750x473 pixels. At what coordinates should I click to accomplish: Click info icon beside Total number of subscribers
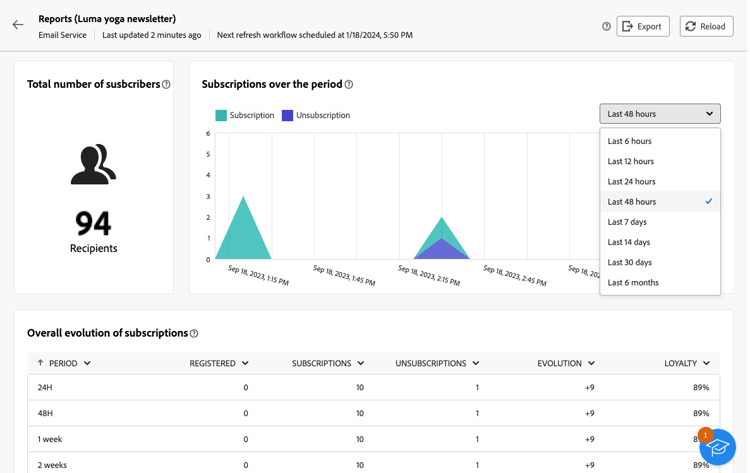click(166, 85)
